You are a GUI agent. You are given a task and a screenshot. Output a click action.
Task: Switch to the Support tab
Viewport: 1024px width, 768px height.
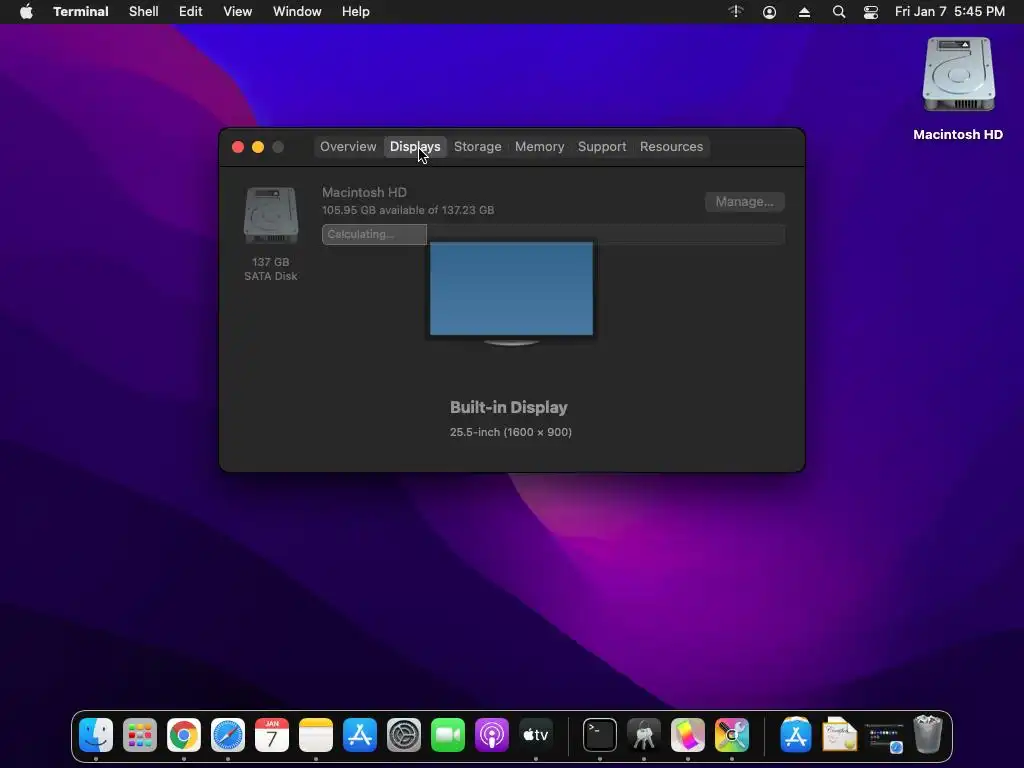coord(602,147)
